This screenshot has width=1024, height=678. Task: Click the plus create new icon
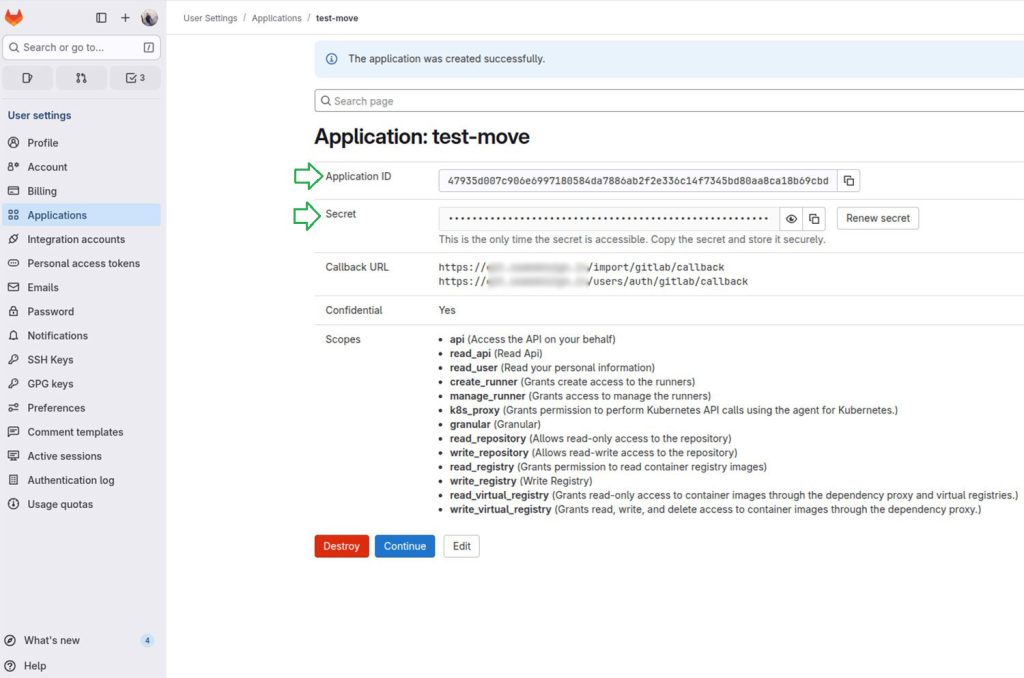tap(125, 18)
